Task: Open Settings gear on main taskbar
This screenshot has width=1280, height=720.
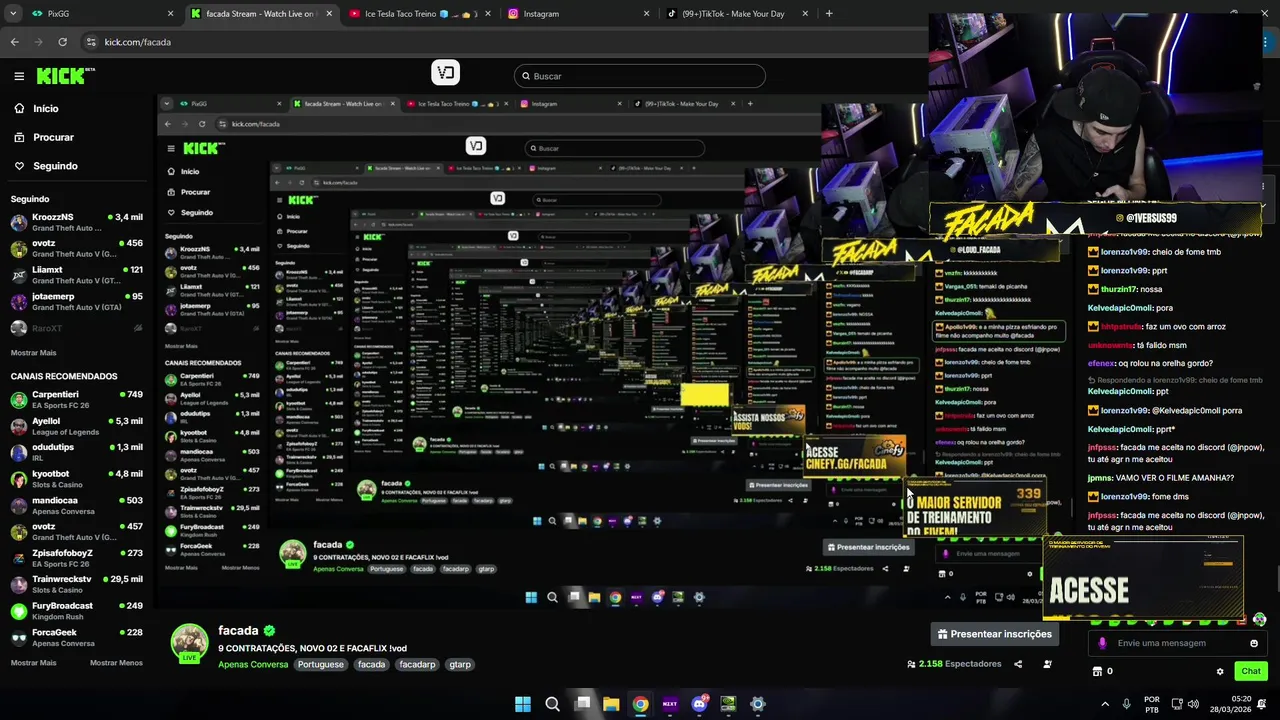Action: (x=758, y=704)
